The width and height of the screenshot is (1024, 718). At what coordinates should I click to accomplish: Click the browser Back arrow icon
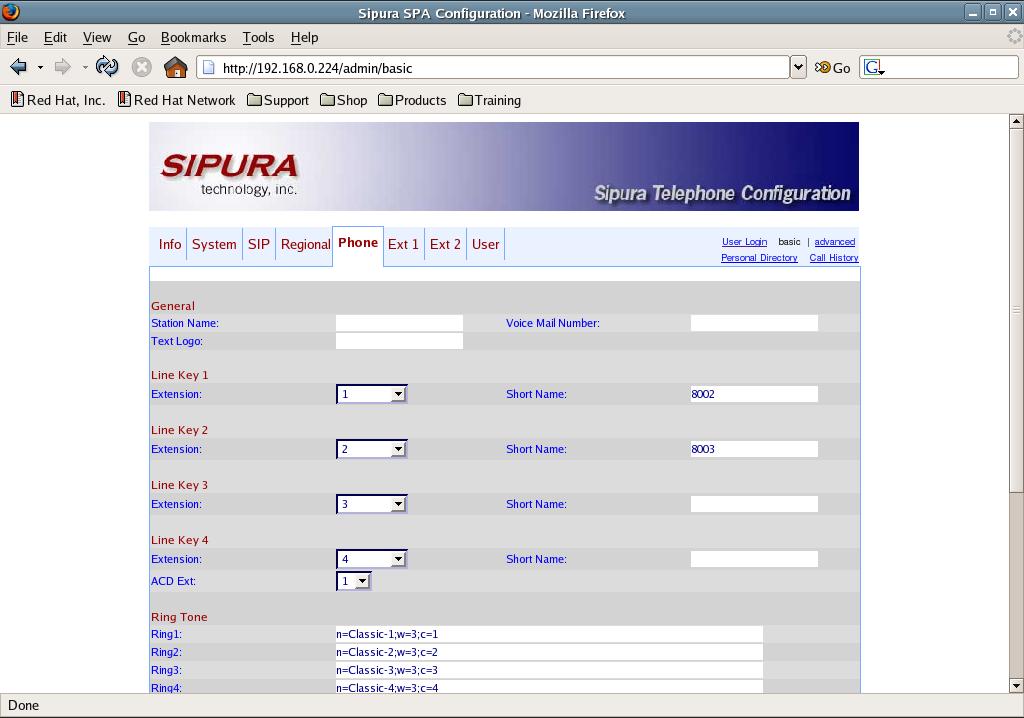click(19, 67)
